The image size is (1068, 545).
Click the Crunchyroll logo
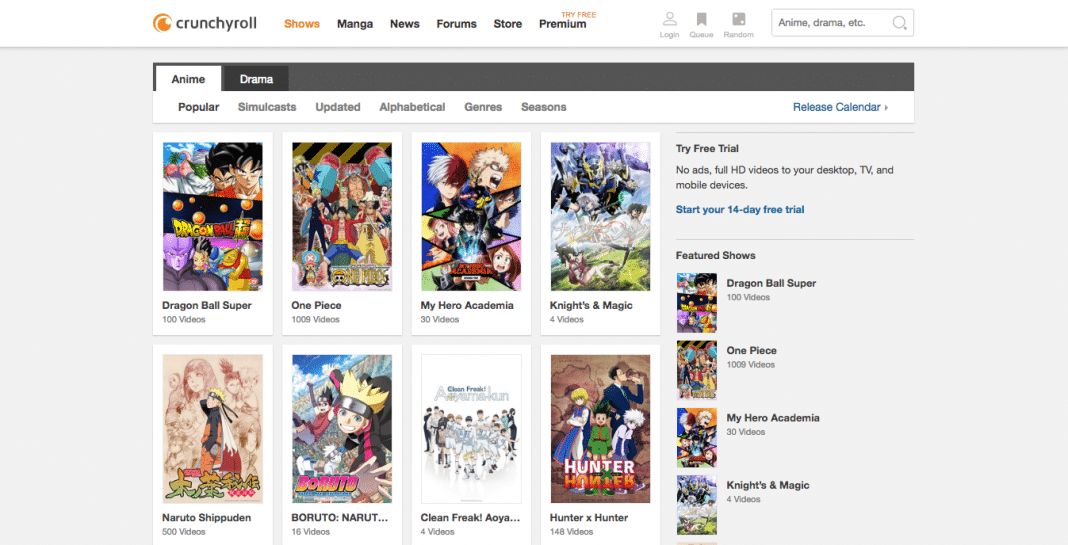coord(205,23)
